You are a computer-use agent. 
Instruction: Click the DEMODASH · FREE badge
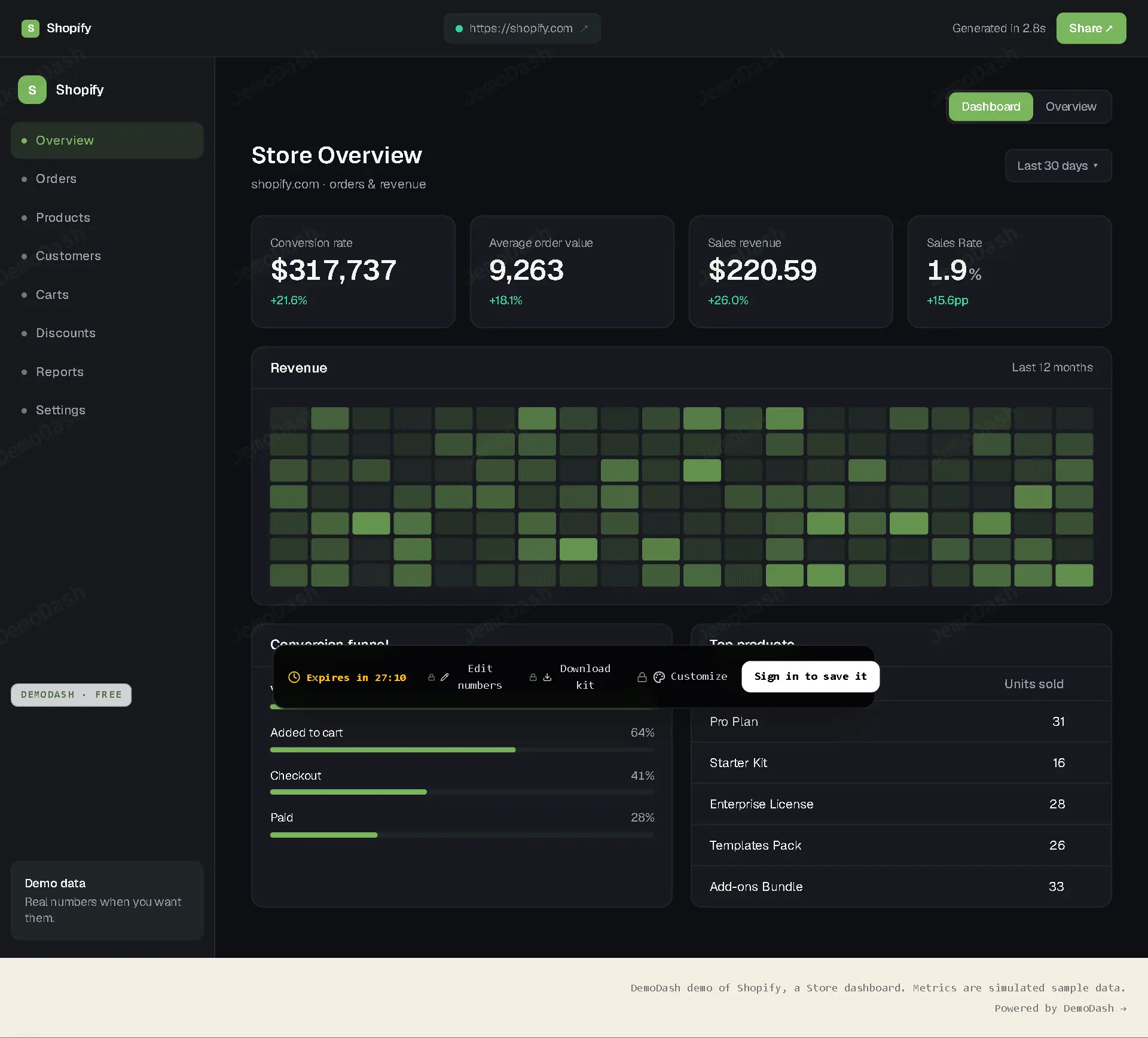click(71, 695)
